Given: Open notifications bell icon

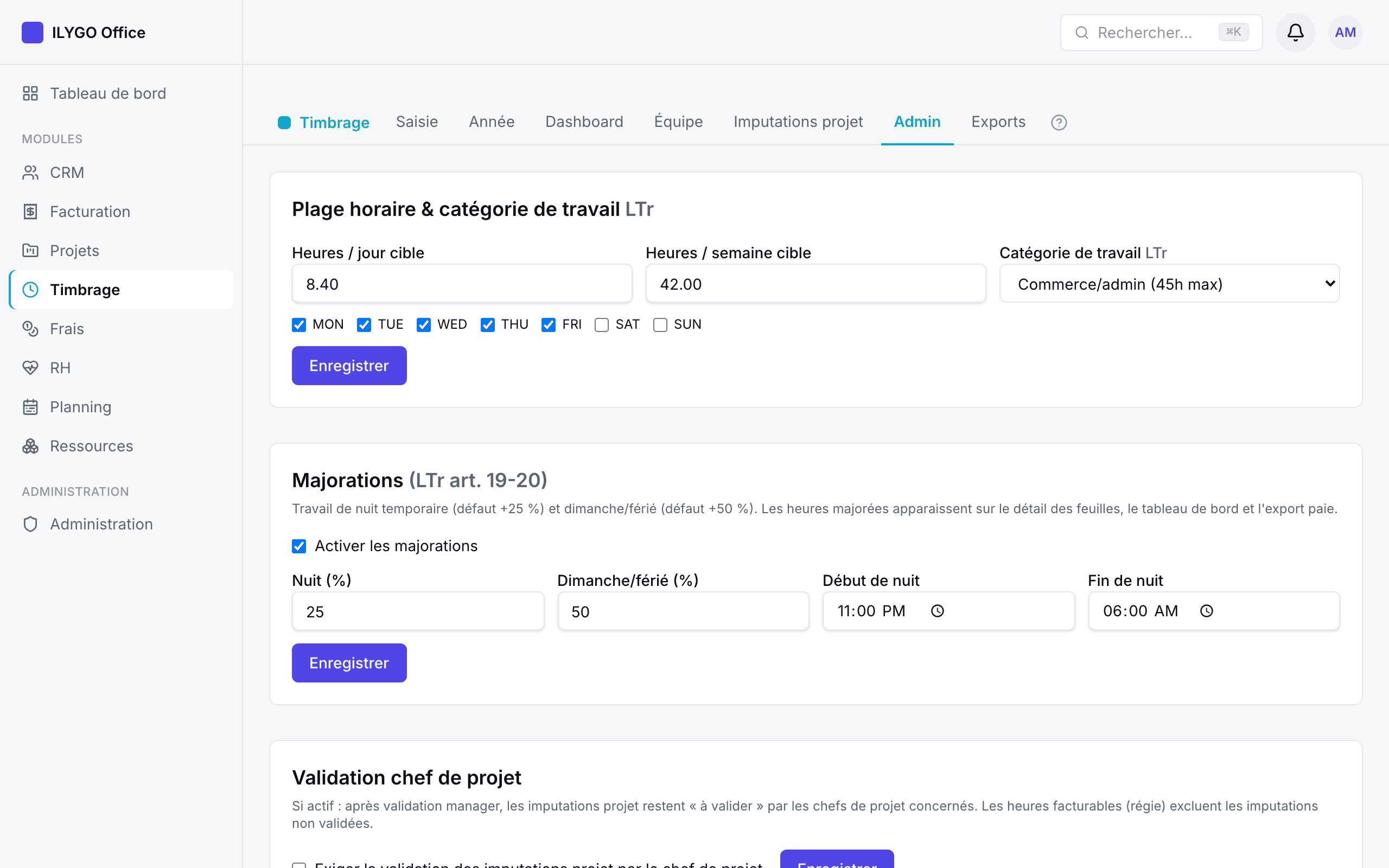Looking at the screenshot, I should [x=1295, y=32].
